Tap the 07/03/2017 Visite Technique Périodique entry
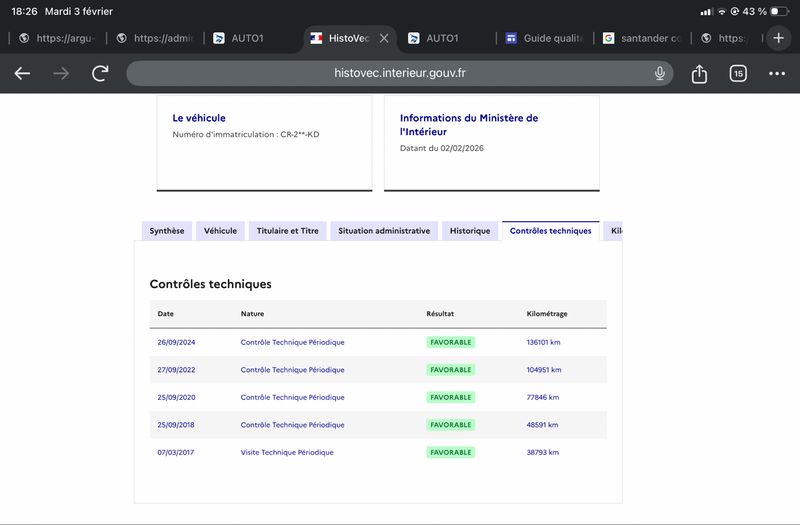The width and height of the screenshot is (800, 525). click(x=286, y=452)
